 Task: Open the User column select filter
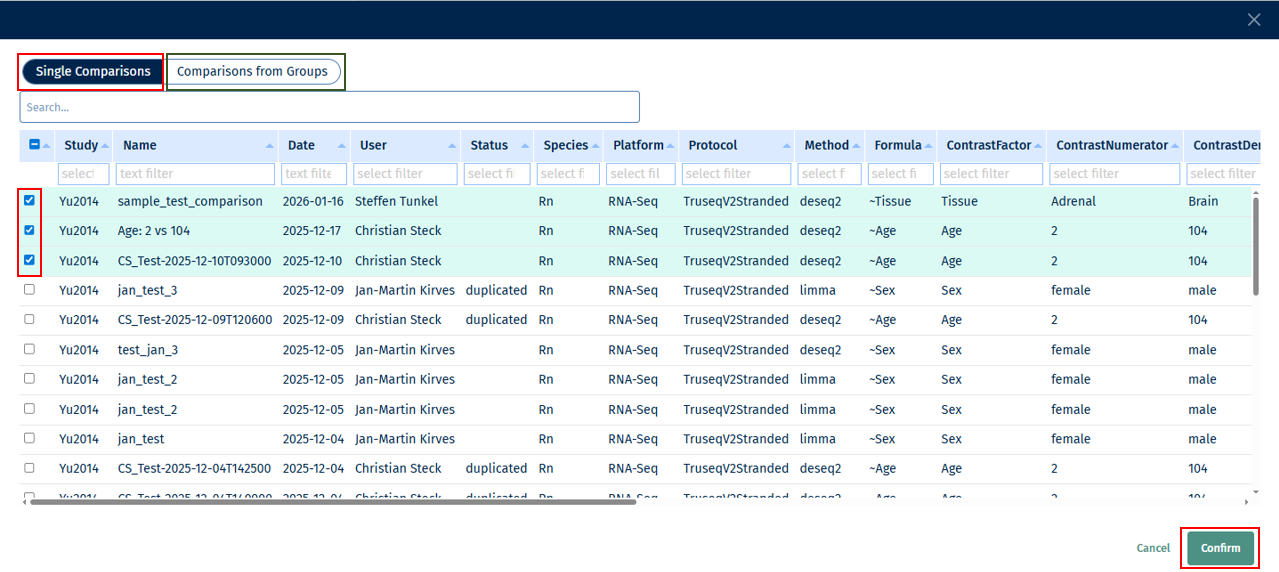pos(405,174)
